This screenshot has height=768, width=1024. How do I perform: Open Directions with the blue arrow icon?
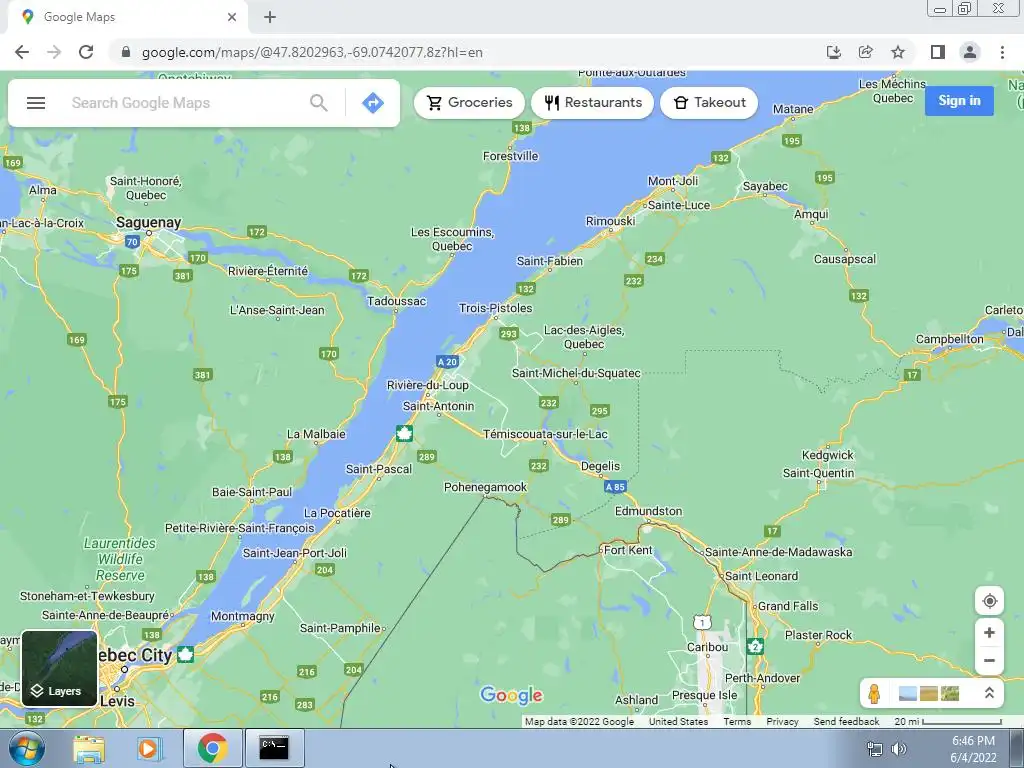click(373, 103)
